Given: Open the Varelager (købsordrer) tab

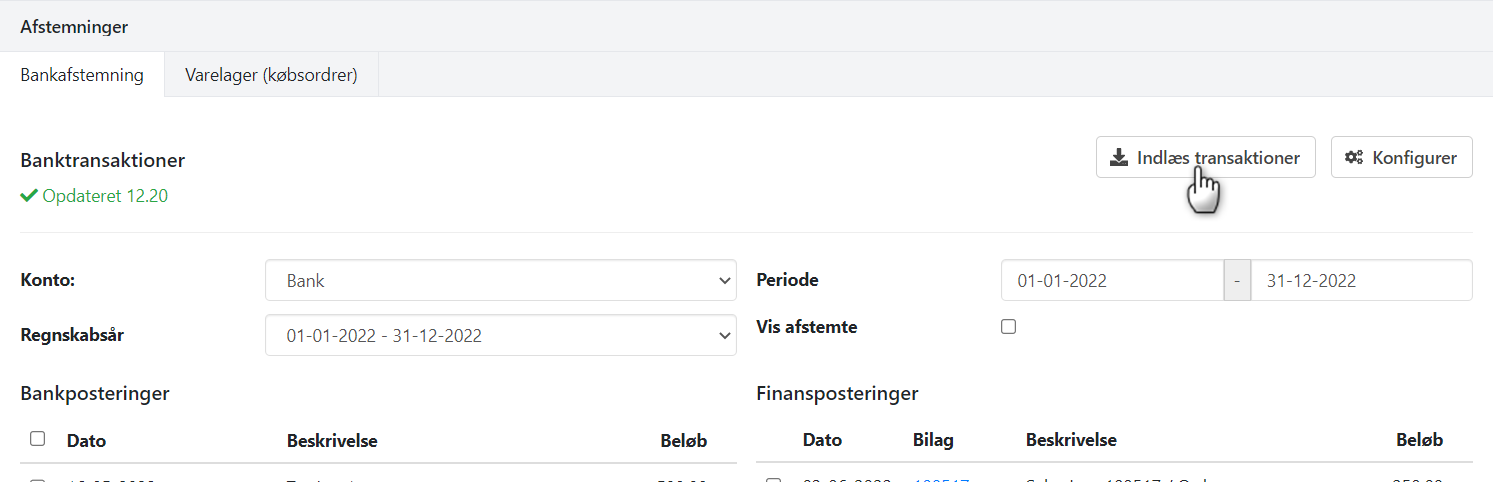Looking at the screenshot, I should click(x=271, y=75).
